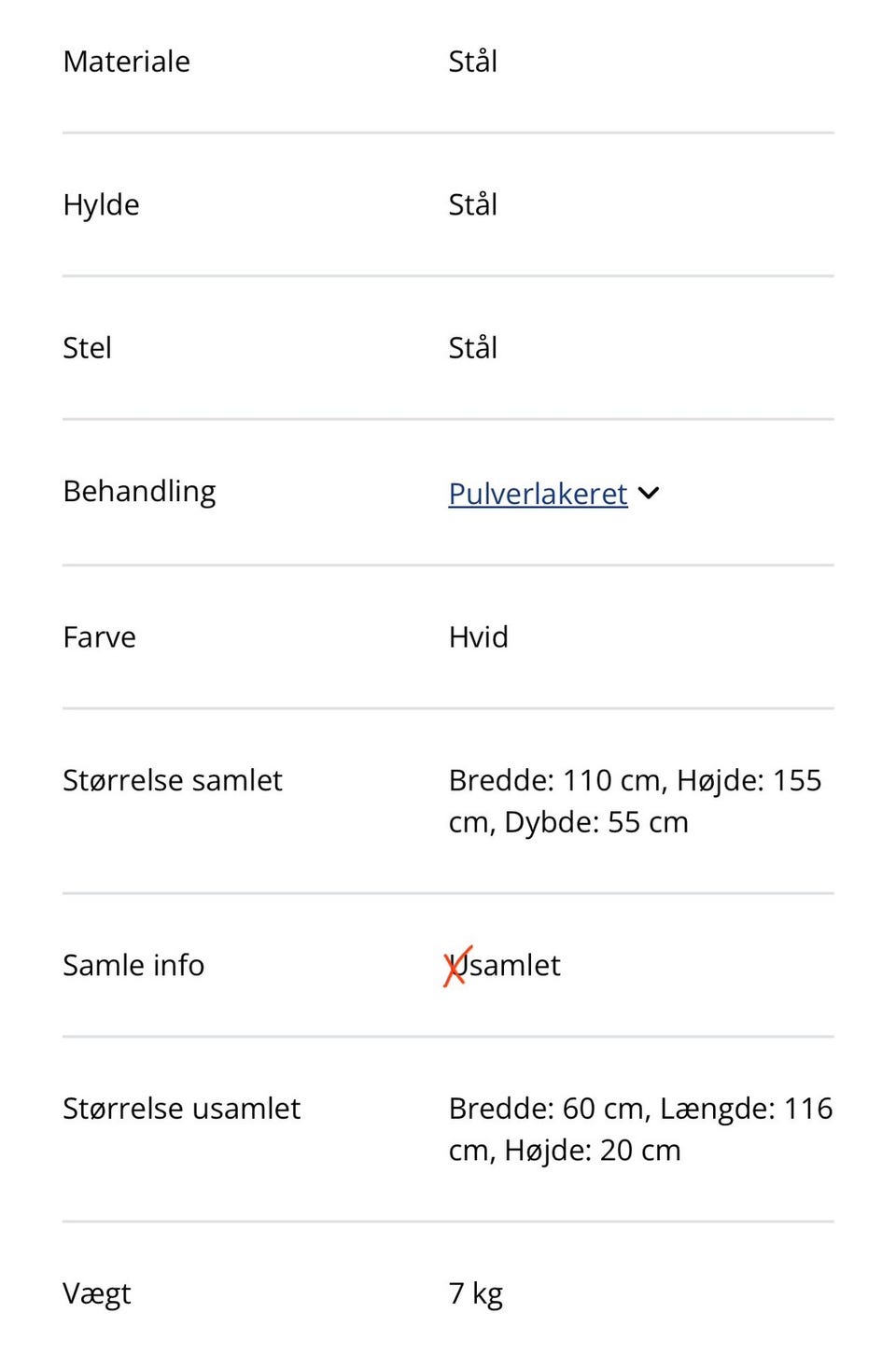Select the Stel row label
Screen dimensions: 896x1355
click(x=87, y=348)
